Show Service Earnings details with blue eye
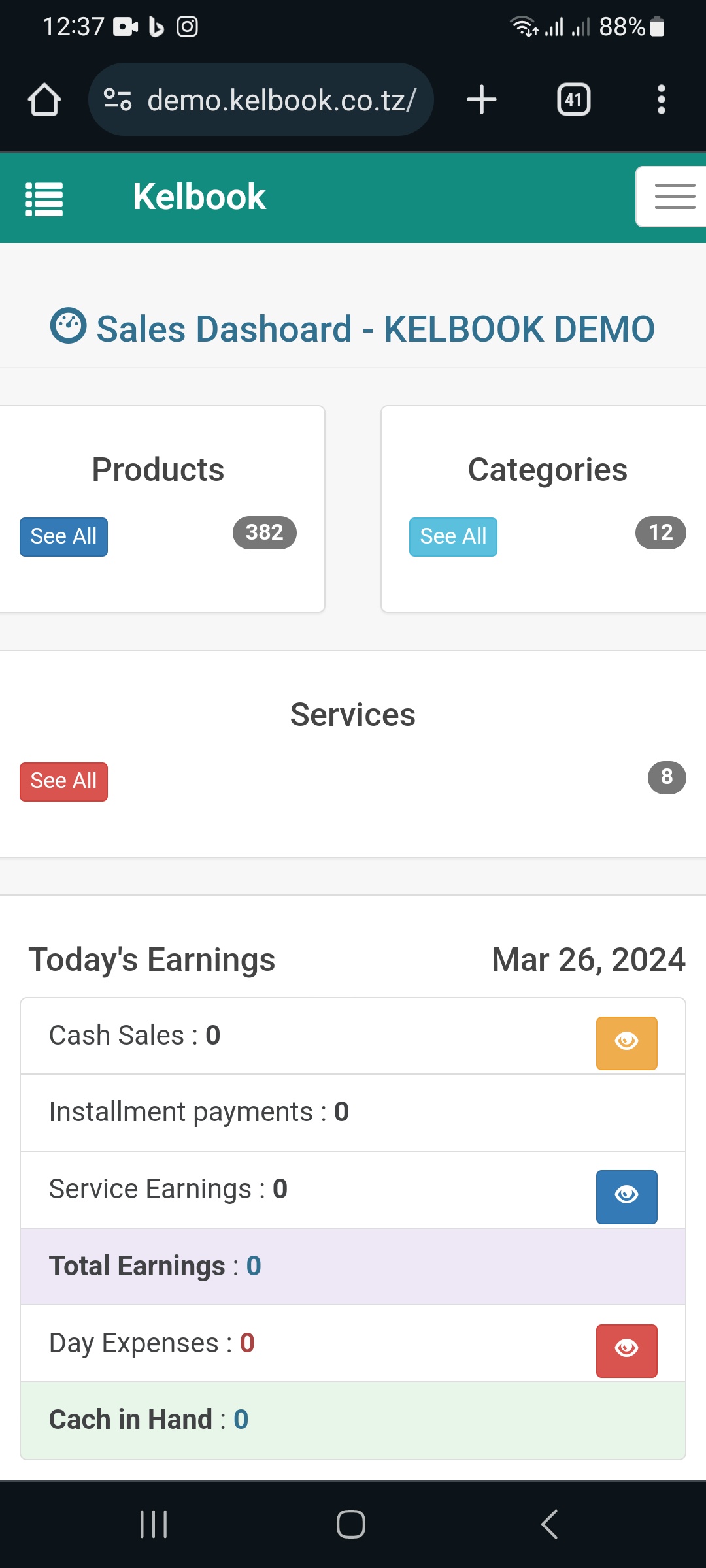Image resolution: width=706 pixels, height=1568 pixels. [626, 1196]
